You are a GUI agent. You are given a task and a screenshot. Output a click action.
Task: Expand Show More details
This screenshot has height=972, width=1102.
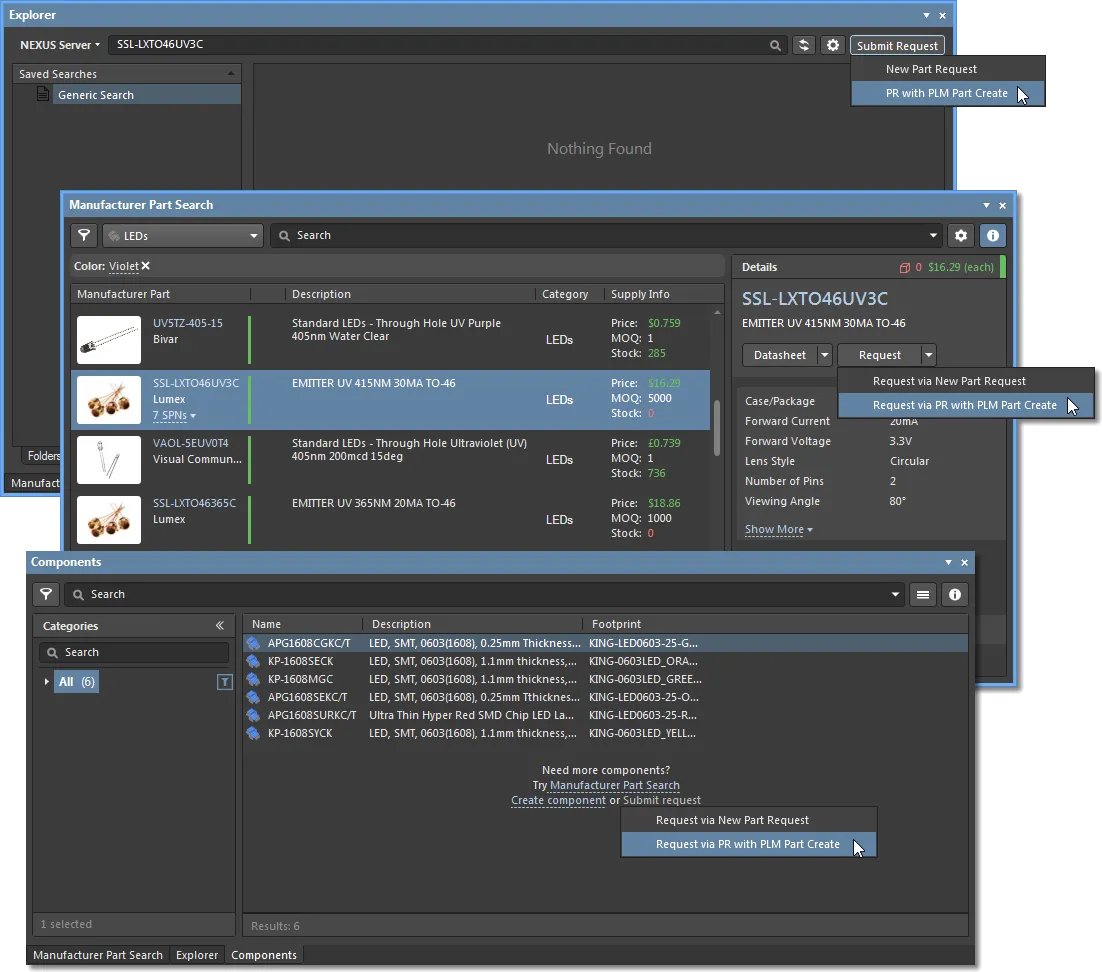pos(778,529)
